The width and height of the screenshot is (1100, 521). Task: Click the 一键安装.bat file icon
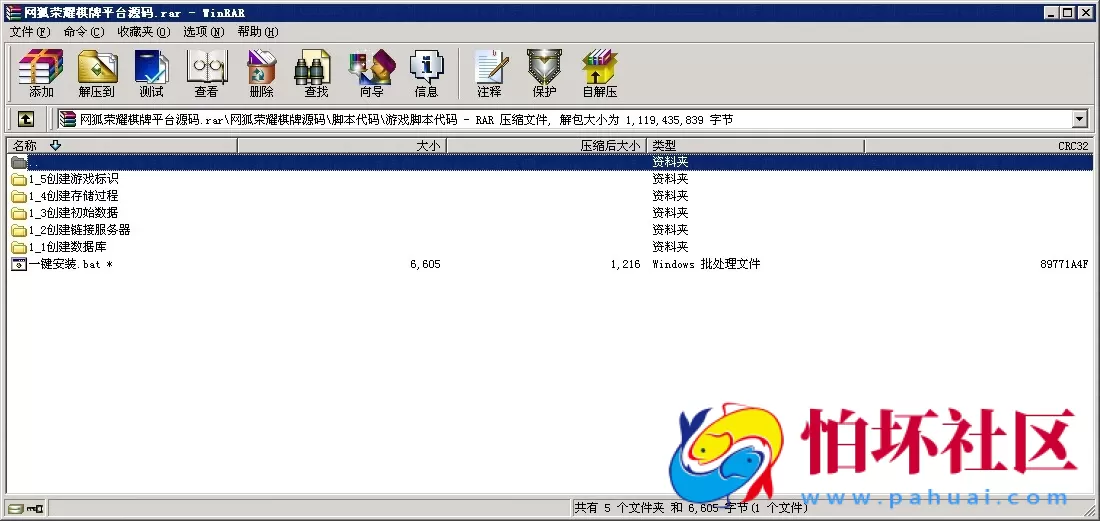point(19,264)
